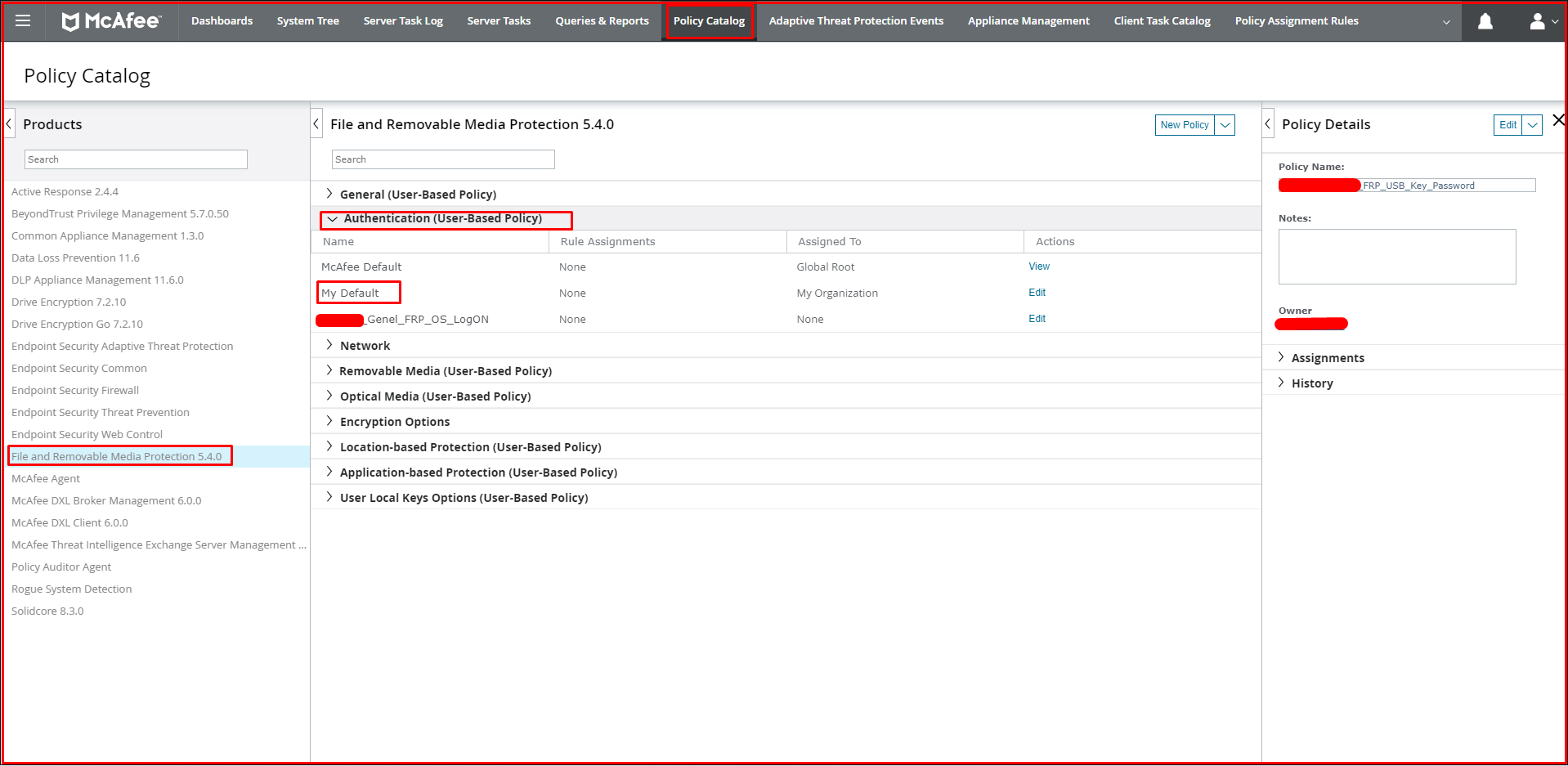Open Appliance Management tab

(x=1028, y=21)
